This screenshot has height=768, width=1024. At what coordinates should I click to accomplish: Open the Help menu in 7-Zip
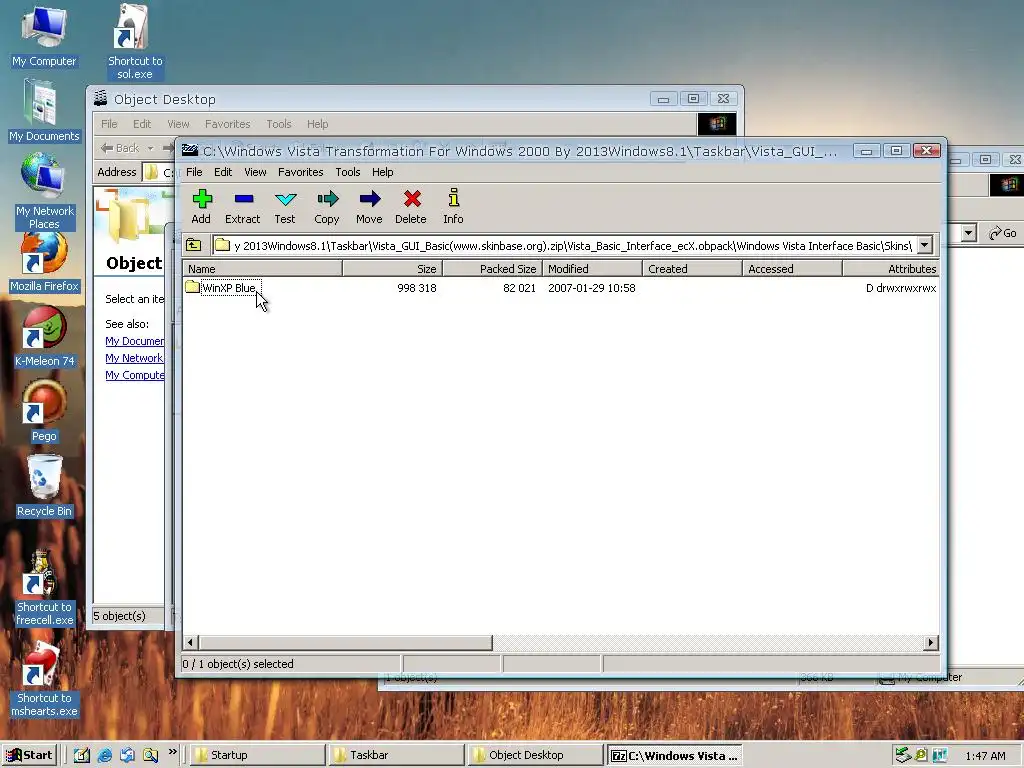point(383,172)
